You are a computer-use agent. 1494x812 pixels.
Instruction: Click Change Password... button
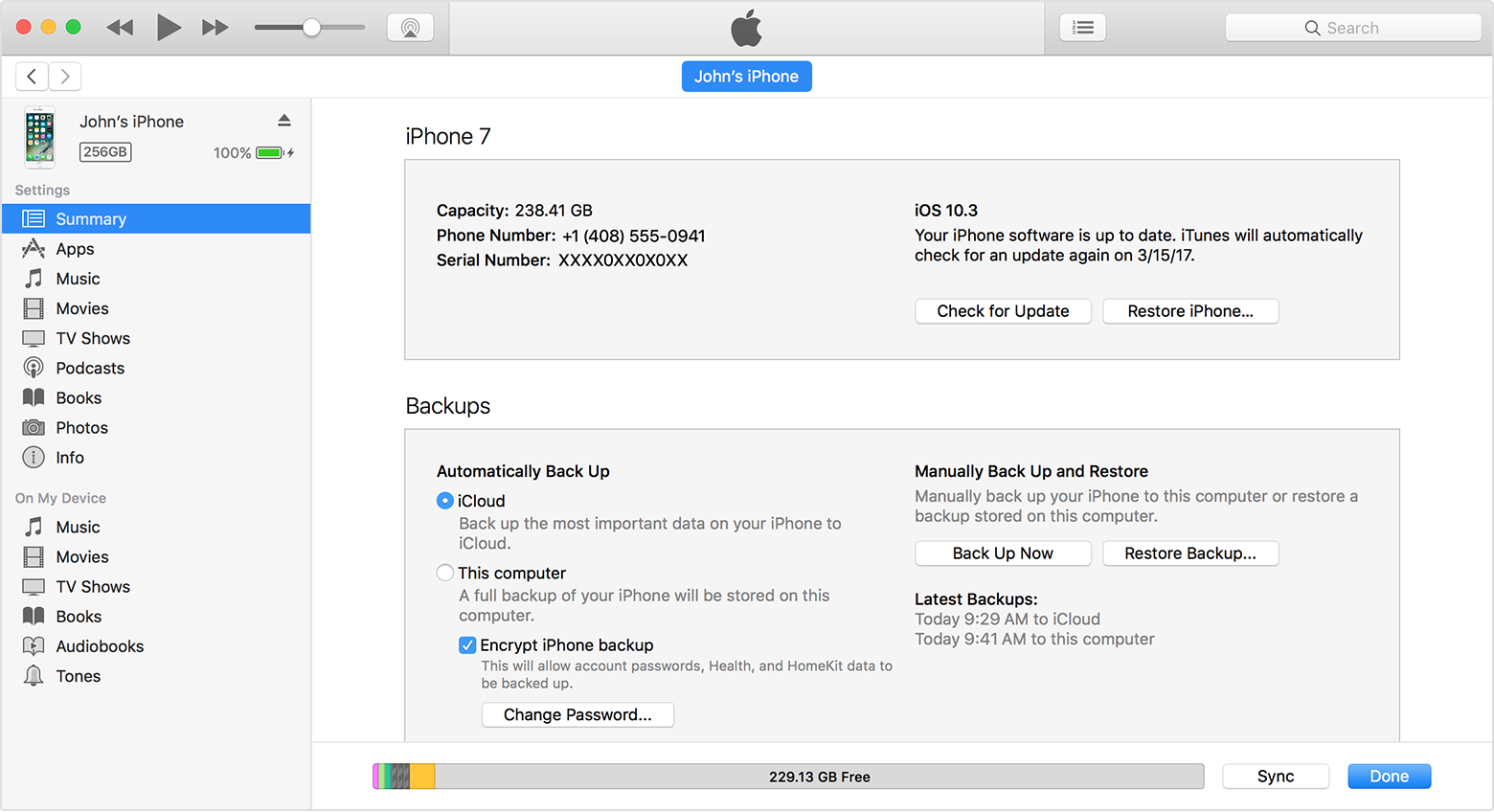point(577,715)
